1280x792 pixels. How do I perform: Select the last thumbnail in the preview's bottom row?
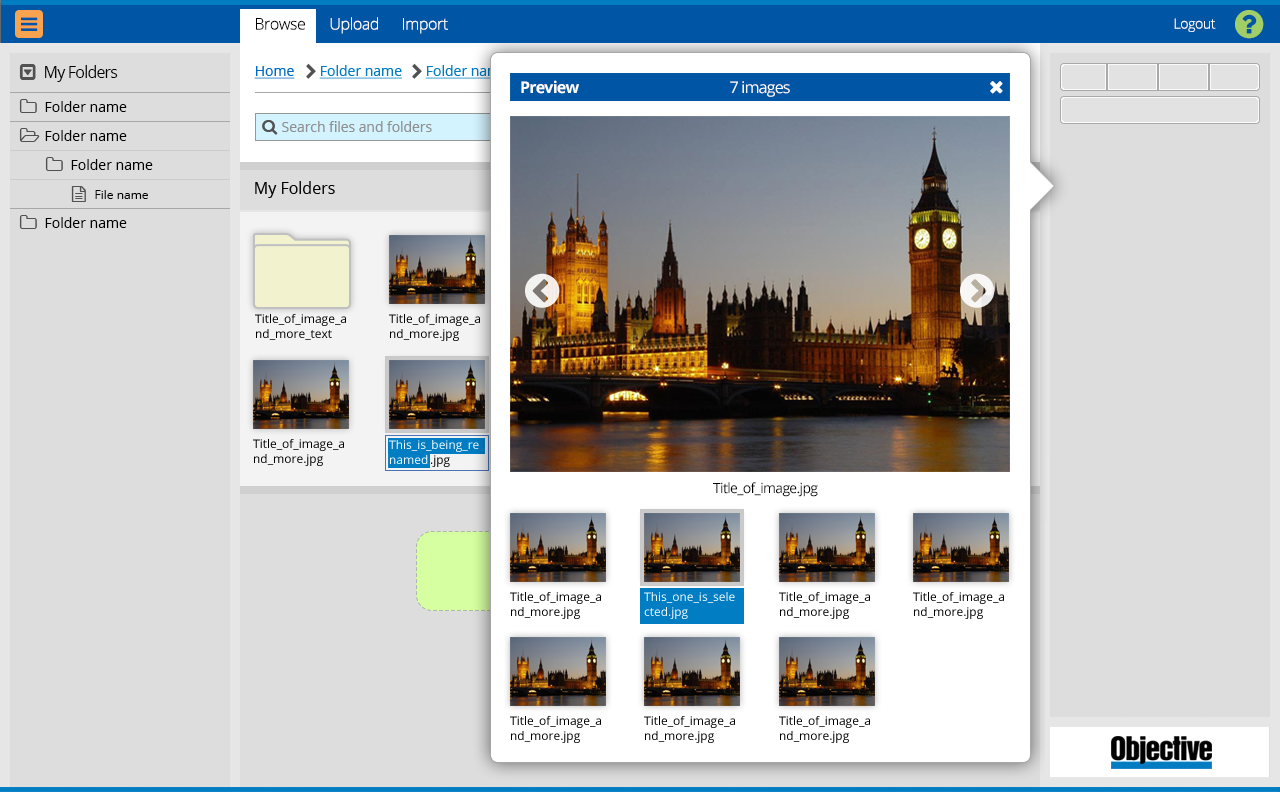(827, 671)
